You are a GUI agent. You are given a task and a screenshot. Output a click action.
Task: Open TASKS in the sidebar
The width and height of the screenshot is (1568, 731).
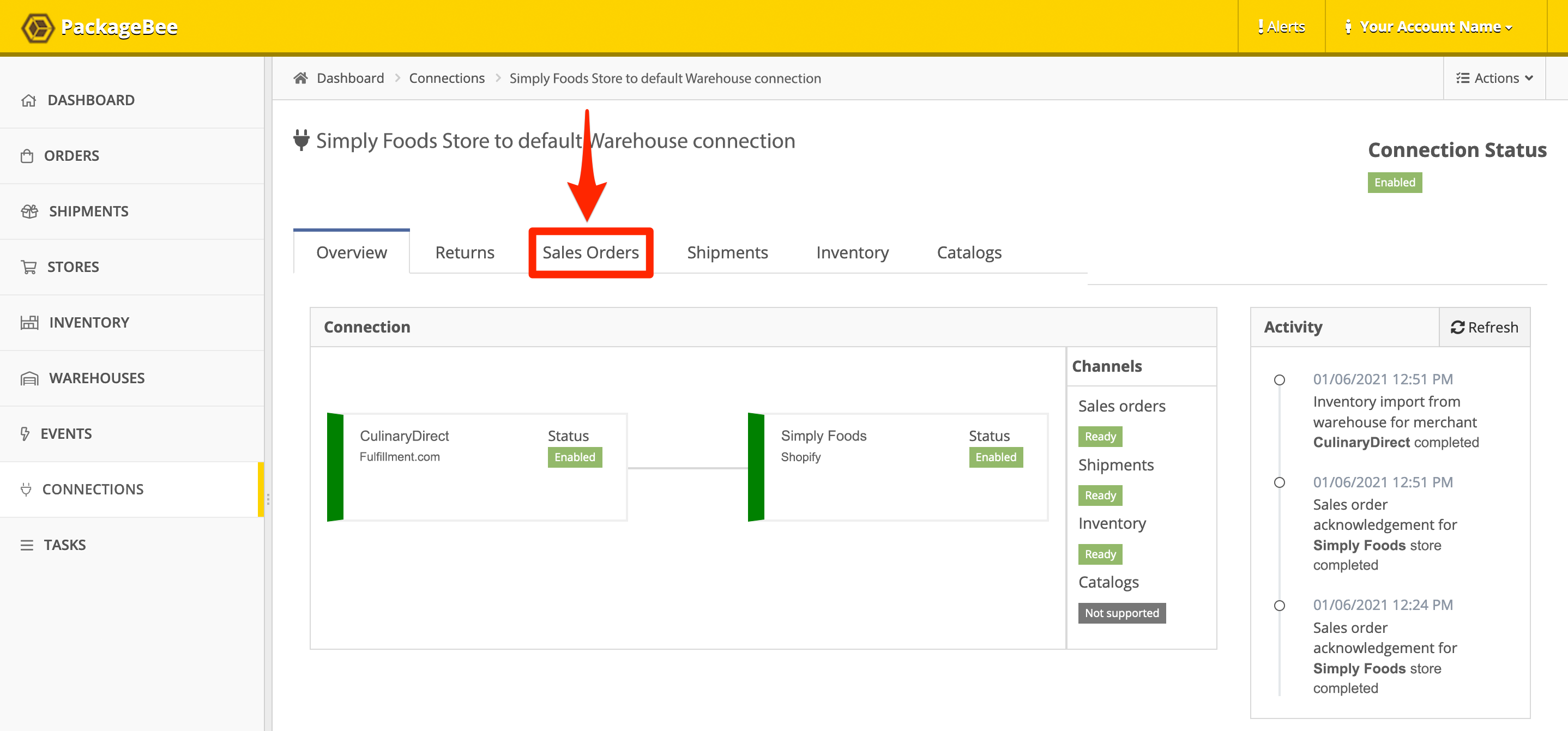(x=132, y=545)
